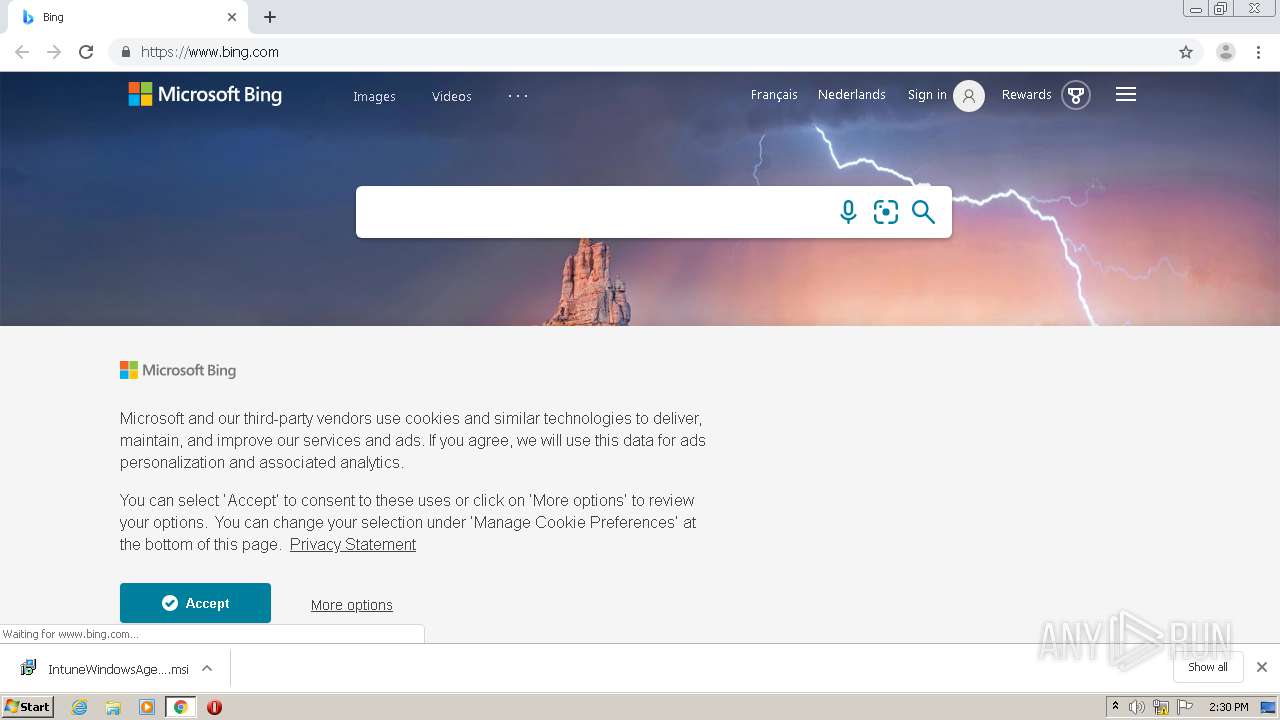Click the show desktop icon beside the clock

pos(1268,707)
